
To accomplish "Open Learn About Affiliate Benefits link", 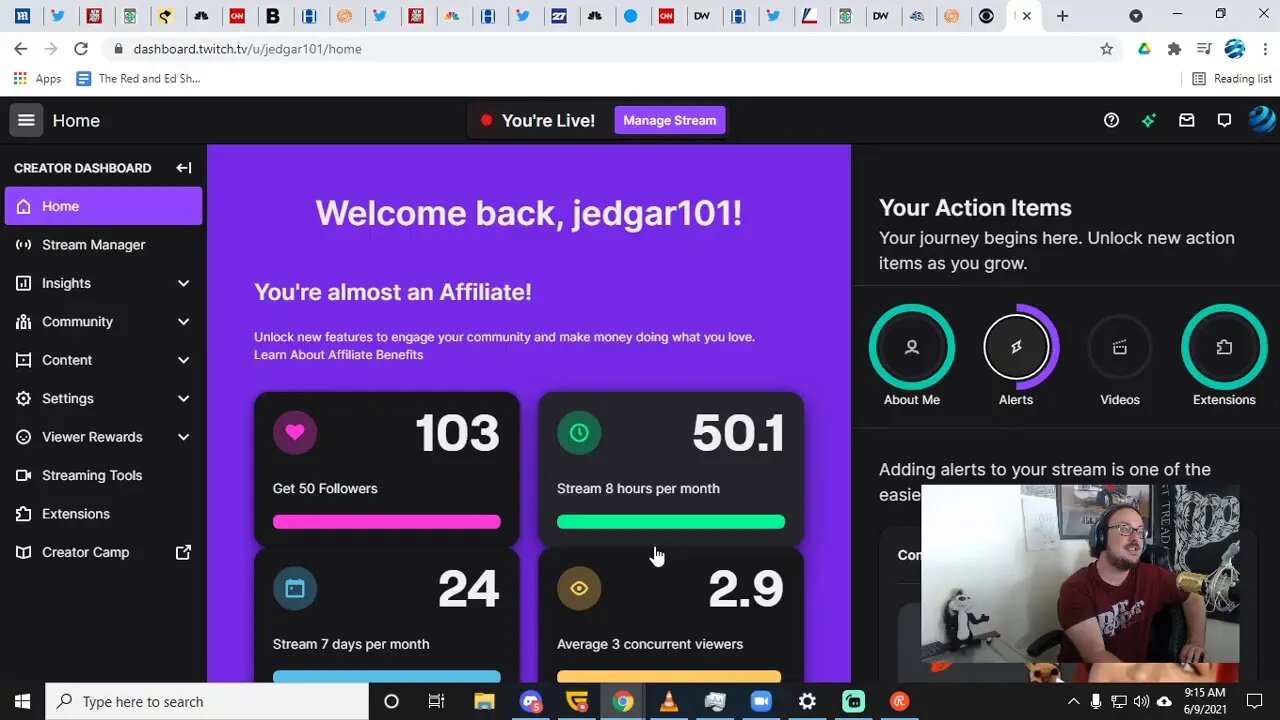I will click(x=338, y=355).
